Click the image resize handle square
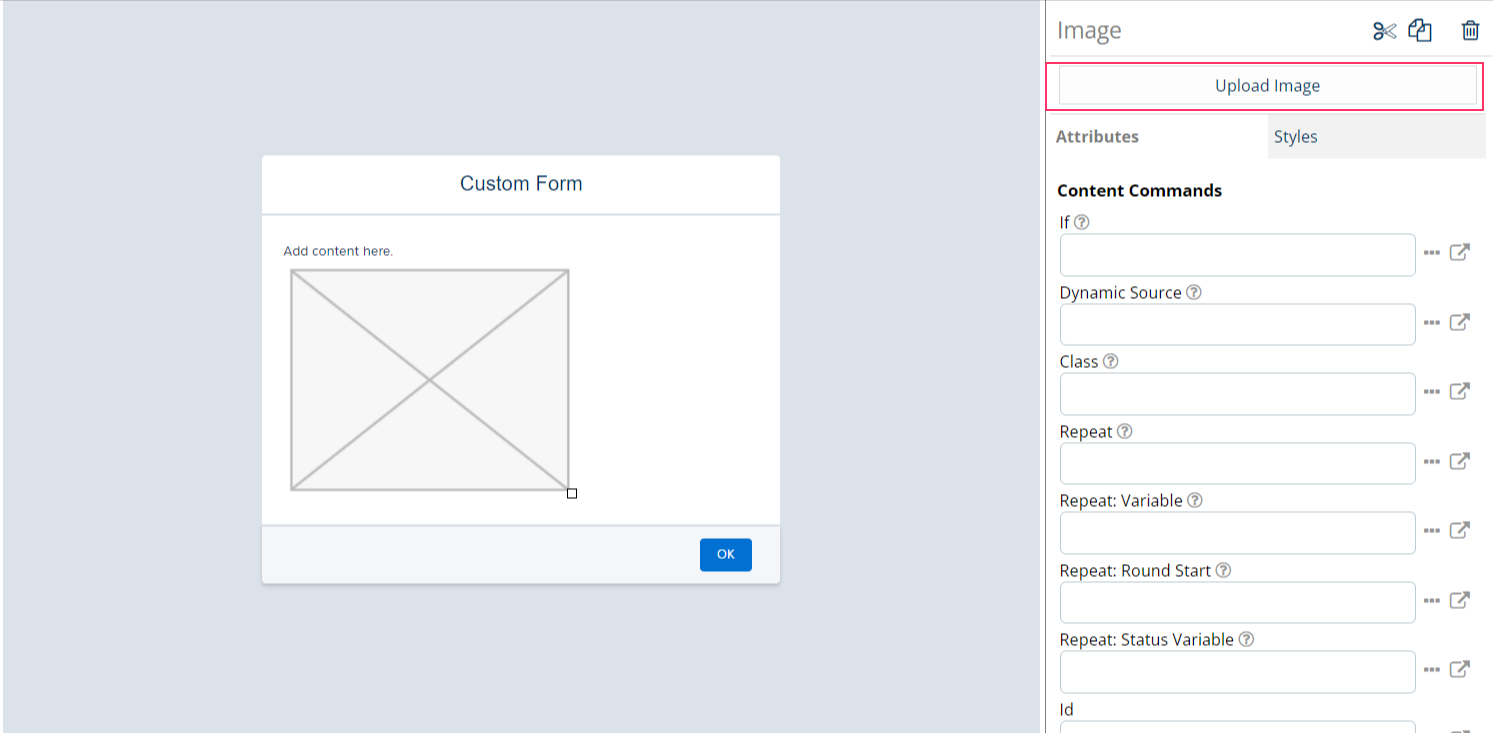This screenshot has width=1493, height=733. 572,493
